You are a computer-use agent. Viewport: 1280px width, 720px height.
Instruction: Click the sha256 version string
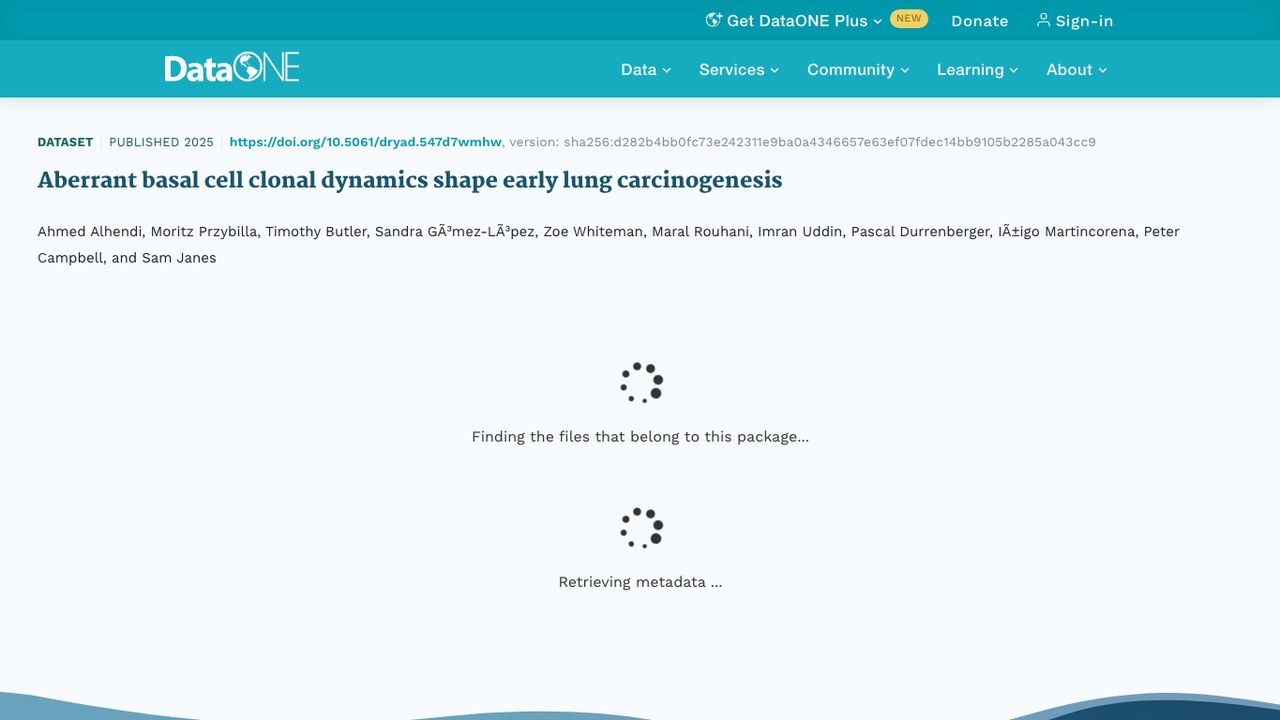(x=830, y=142)
